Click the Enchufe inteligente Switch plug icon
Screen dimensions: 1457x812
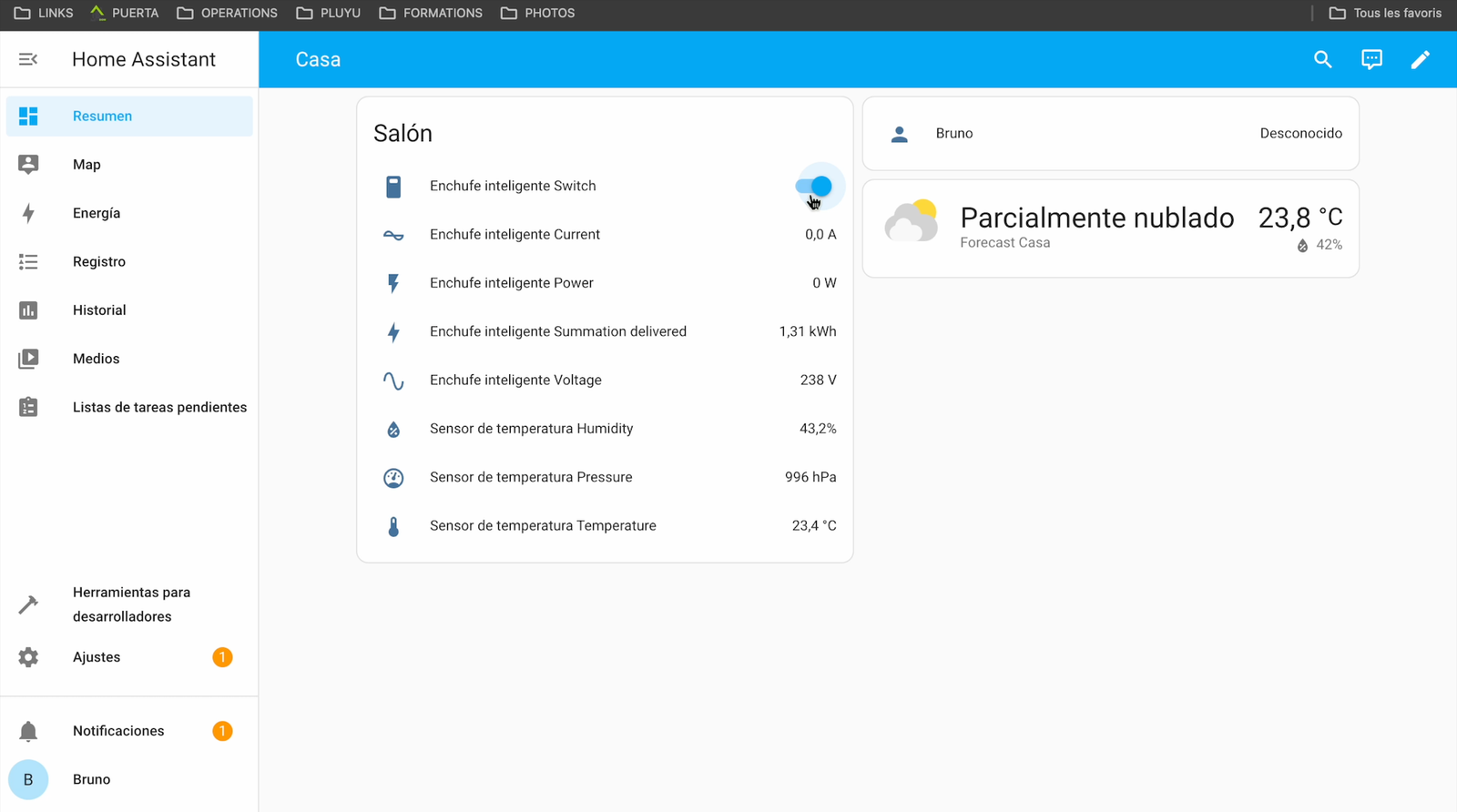tap(393, 187)
